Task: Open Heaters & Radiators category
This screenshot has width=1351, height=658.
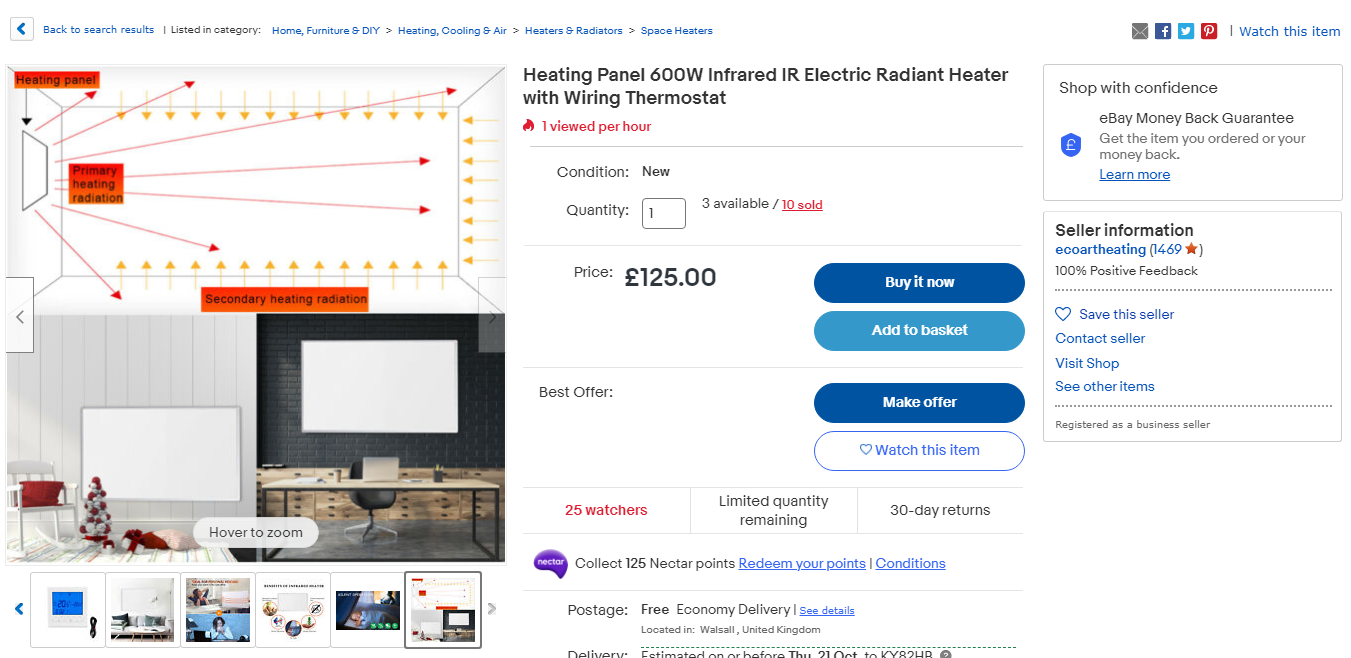Action: point(573,31)
